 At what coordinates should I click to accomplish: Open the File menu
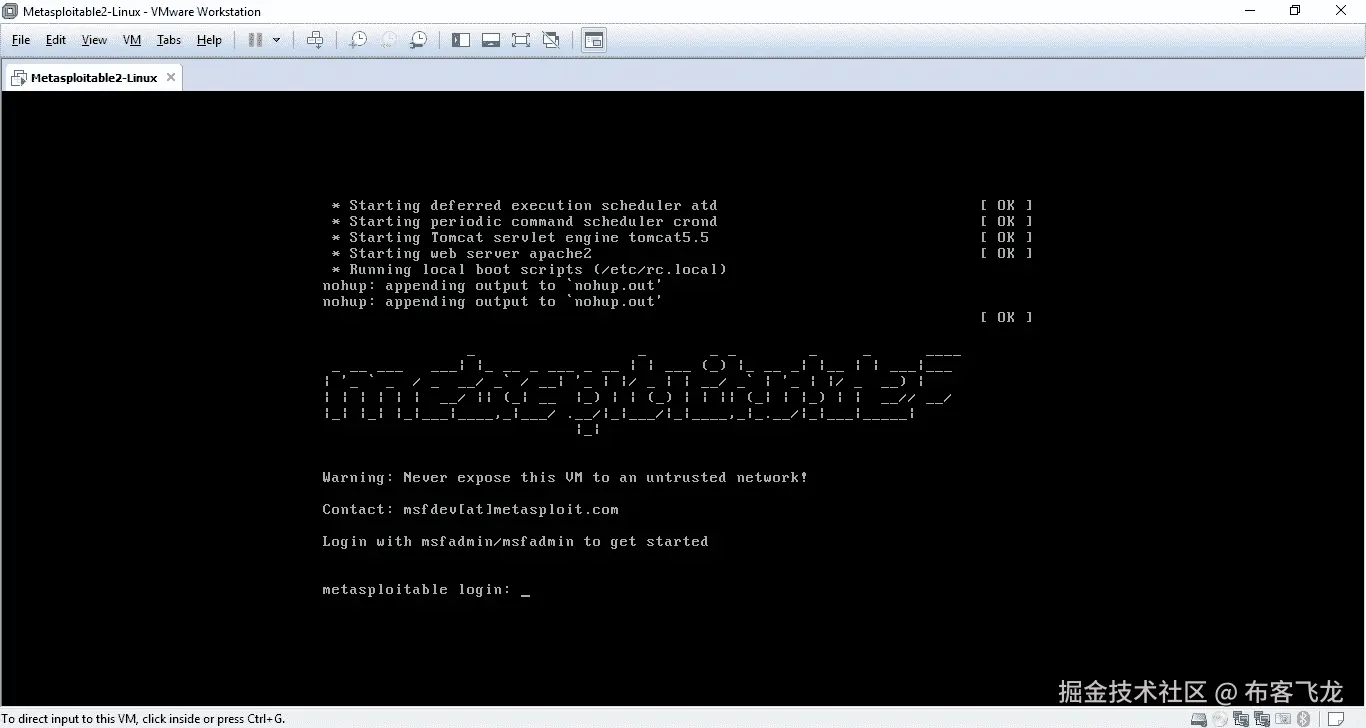pyautogui.click(x=21, y=40)
